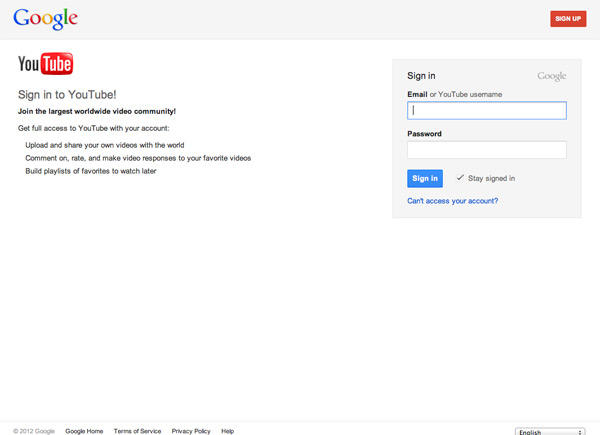
Task: Open the Google Home footer link
Action: [84, 431]
